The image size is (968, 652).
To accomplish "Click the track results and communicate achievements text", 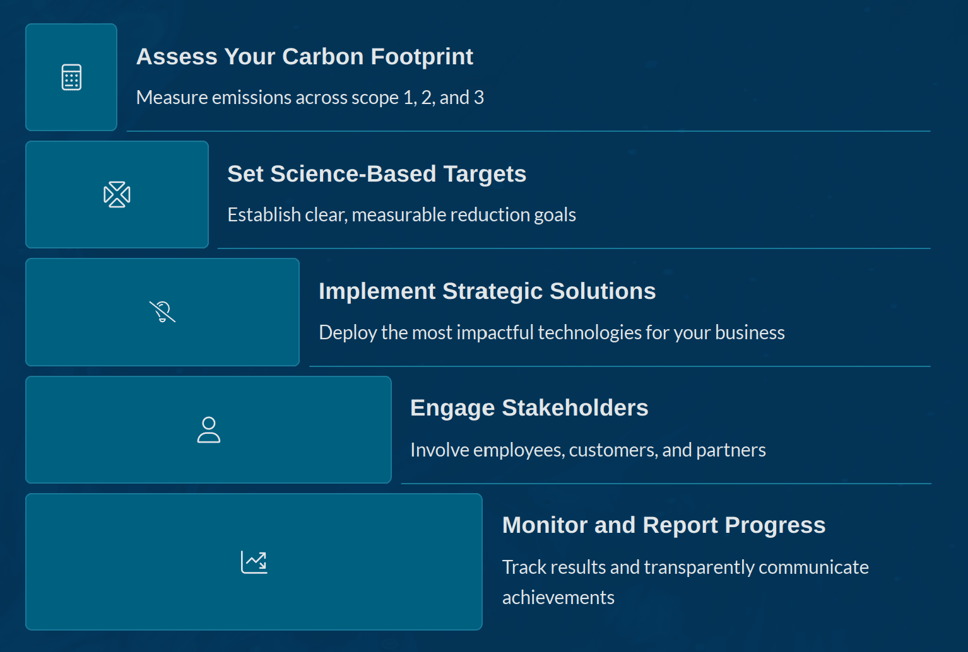I will pos(685,566).
